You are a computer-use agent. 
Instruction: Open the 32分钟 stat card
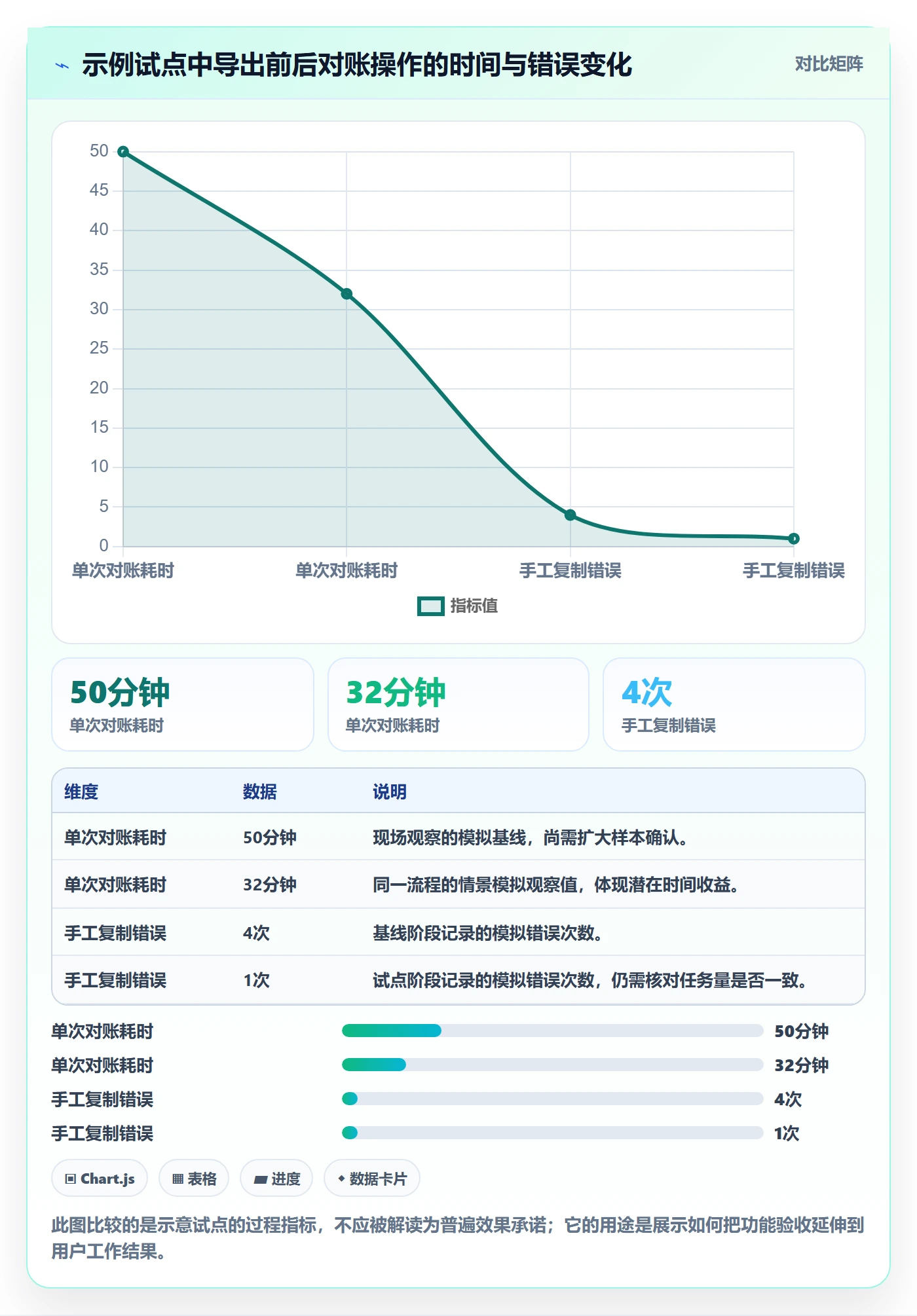coord(458,704)
